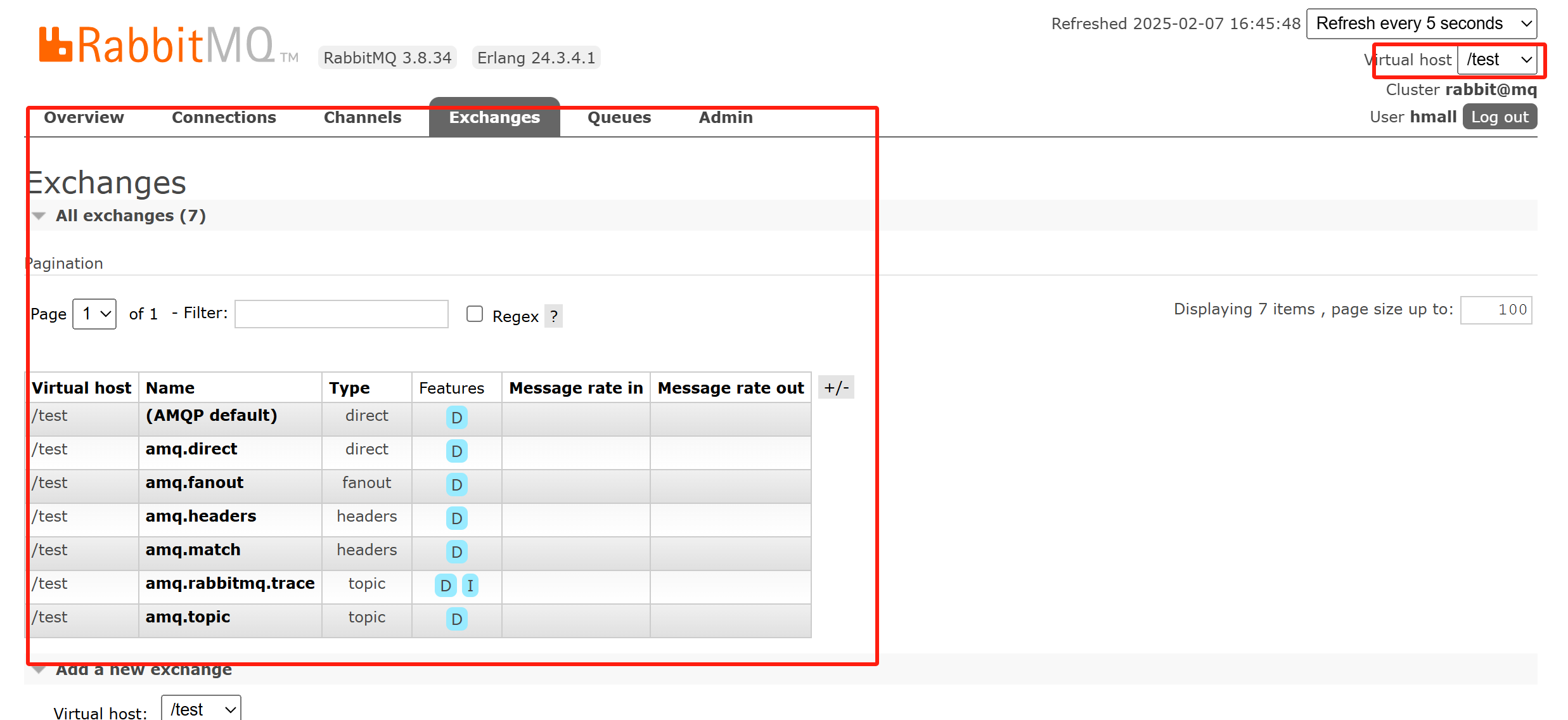
Task: Click the I badge for amq.rabbitmq.trace
Action: pyautogui.click(x=470, y=586)
